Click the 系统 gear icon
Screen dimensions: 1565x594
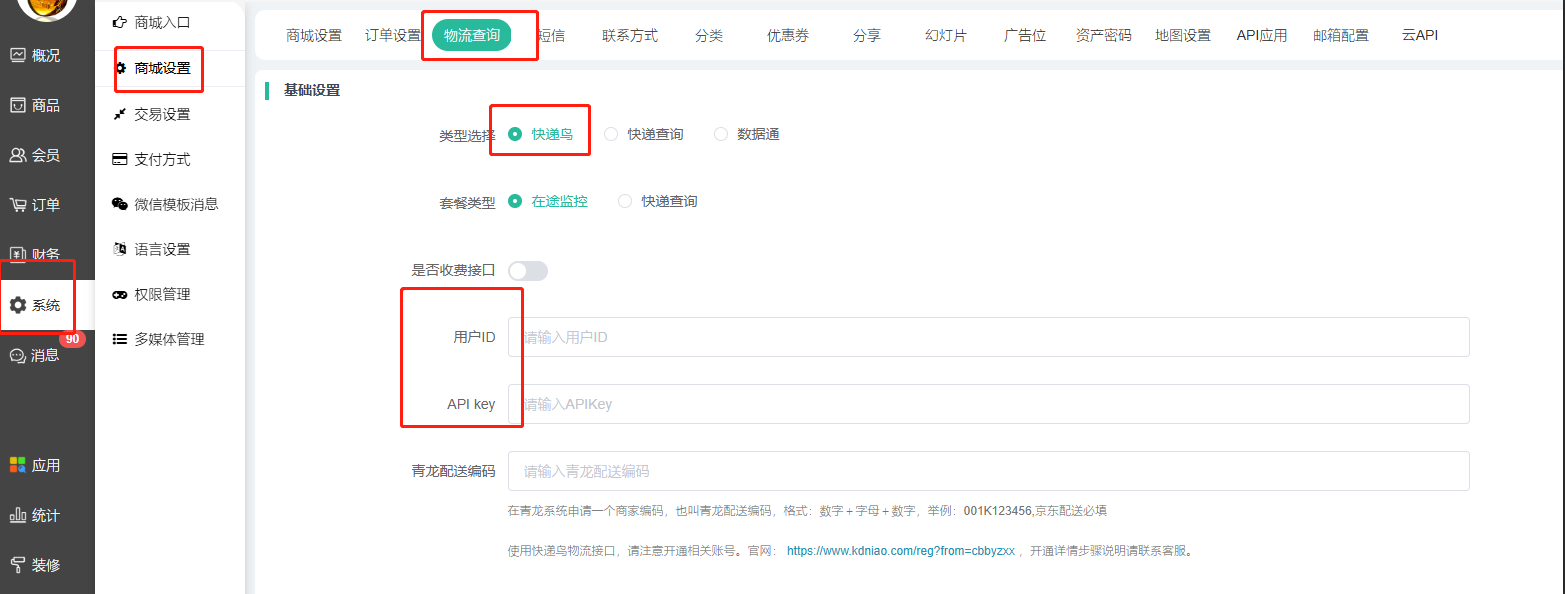point(18,305)
